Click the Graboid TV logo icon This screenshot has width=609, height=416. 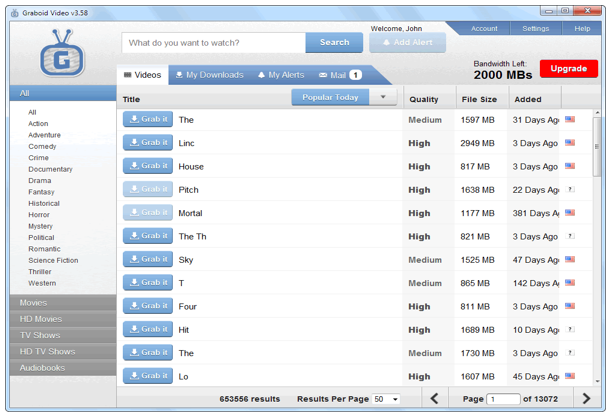pyautogui.click(x=62, y=53)
